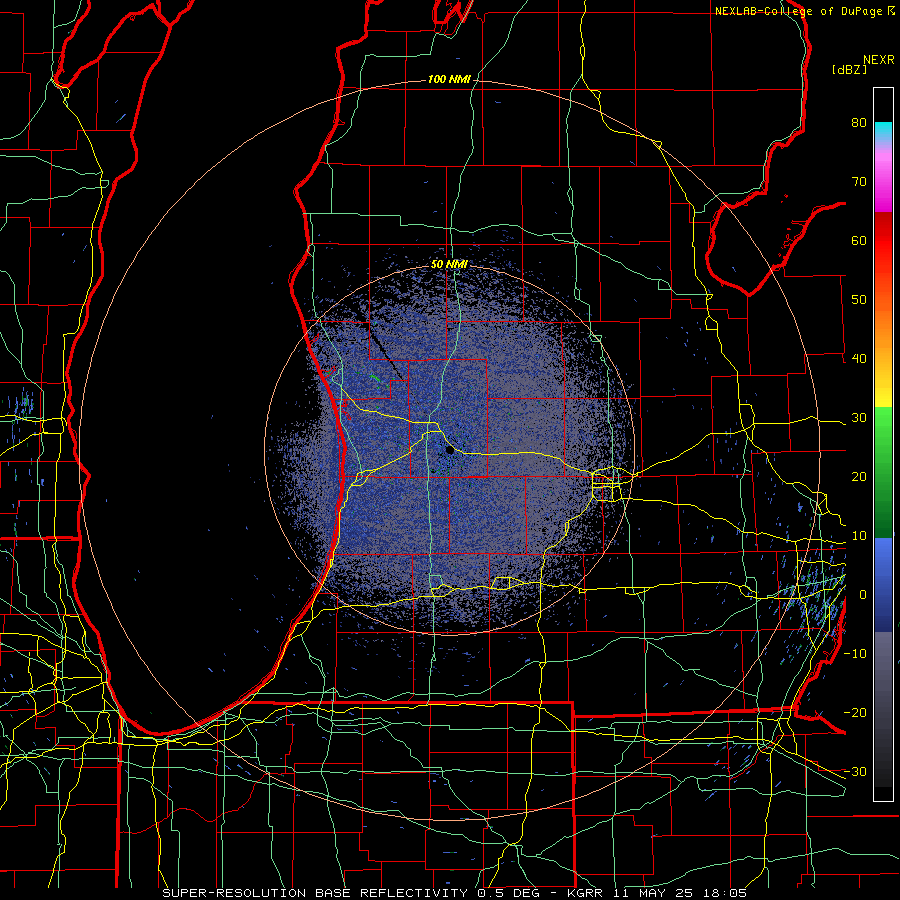The width and height of the screenshot is (900, 900).
Task: Click the -30 dBZ scale value
Action: point(855,771)
